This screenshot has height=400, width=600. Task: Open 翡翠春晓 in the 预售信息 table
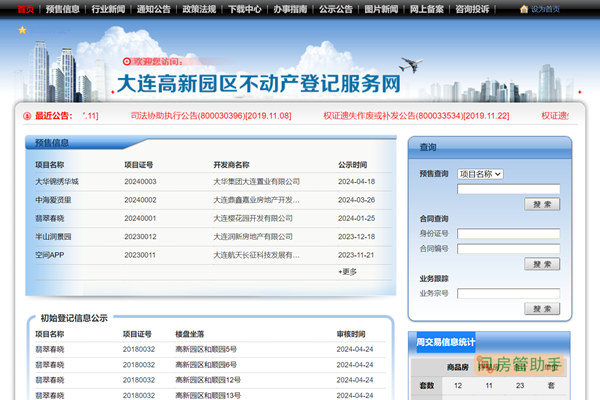coord(50,218)
